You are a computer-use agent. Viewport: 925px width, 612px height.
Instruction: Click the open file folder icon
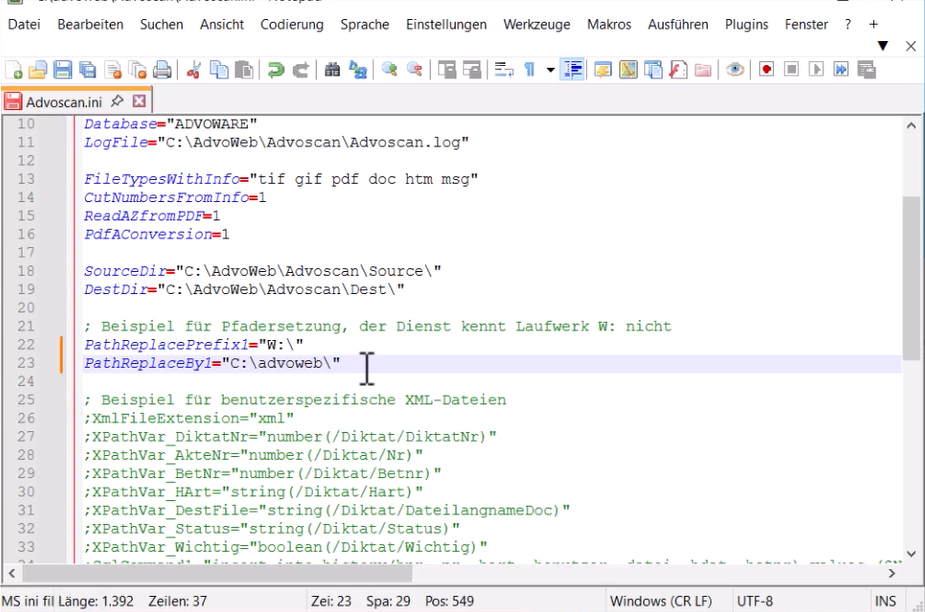[38, 70]
